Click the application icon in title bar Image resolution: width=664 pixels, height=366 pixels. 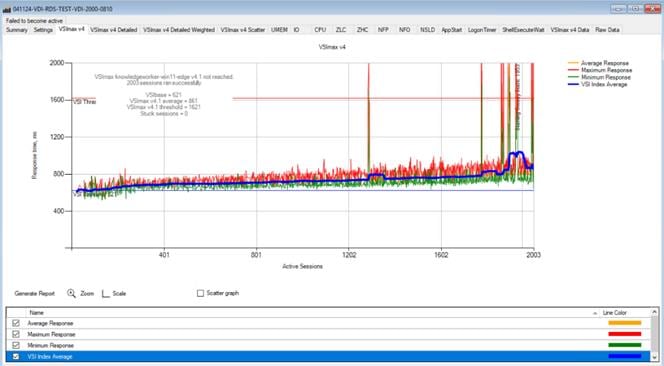pyautogui.click(x=7, y=9)
